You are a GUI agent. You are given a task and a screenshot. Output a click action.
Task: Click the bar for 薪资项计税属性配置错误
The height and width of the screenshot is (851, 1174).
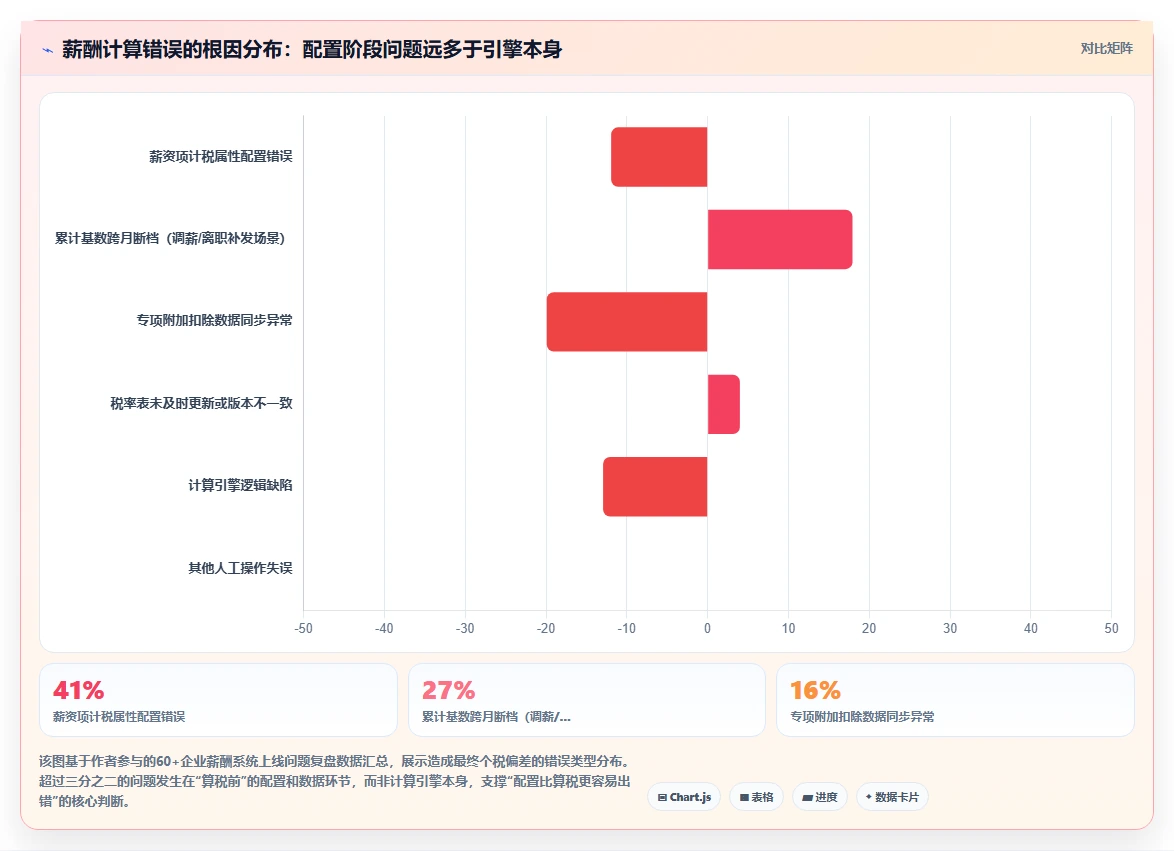[659, 156]
